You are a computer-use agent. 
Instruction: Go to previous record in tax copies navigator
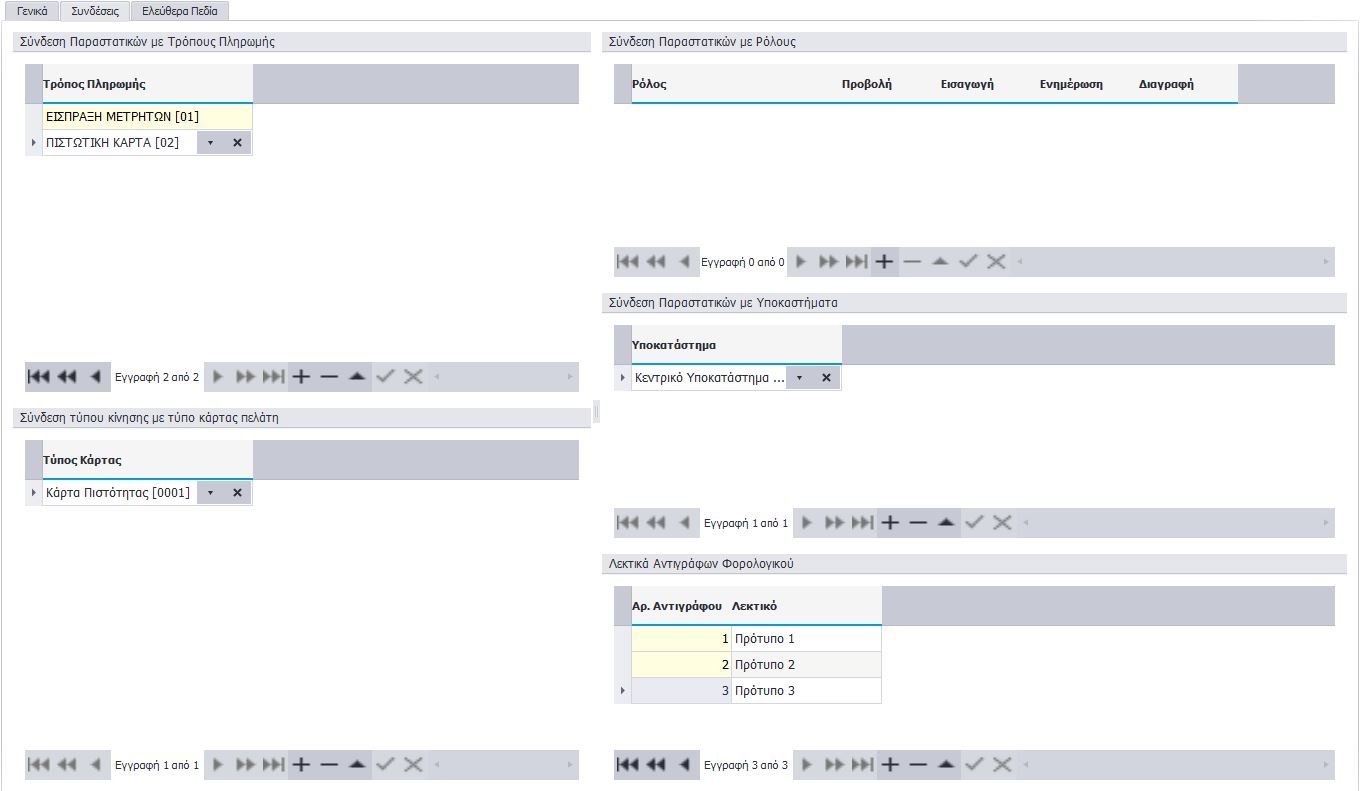click(685, 765)
